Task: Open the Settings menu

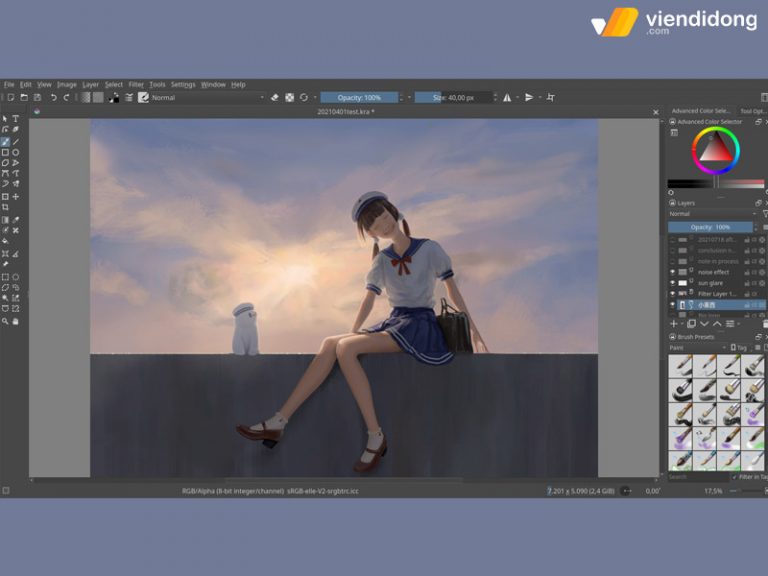Action: (183, 84)
